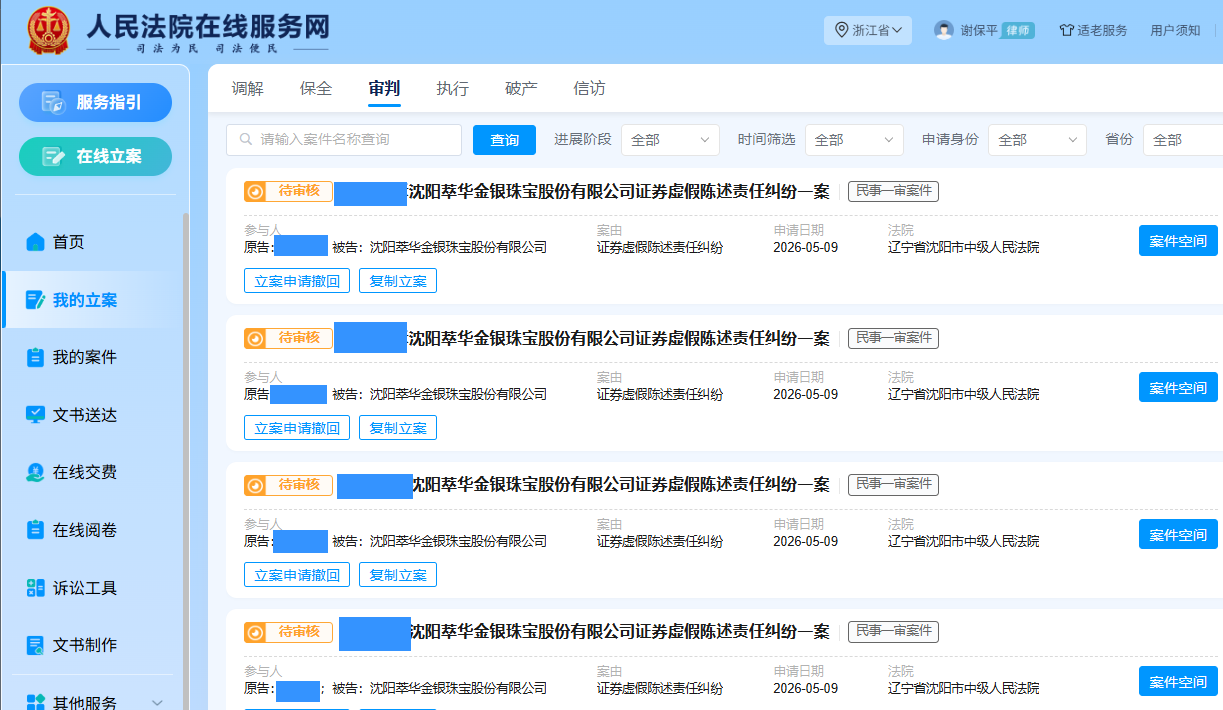Image resolution: width=1223 pixels, height=710 pixels.
Task: Switch to the 信访 tab
Action: pyautogui.click(x=589, y=88)
